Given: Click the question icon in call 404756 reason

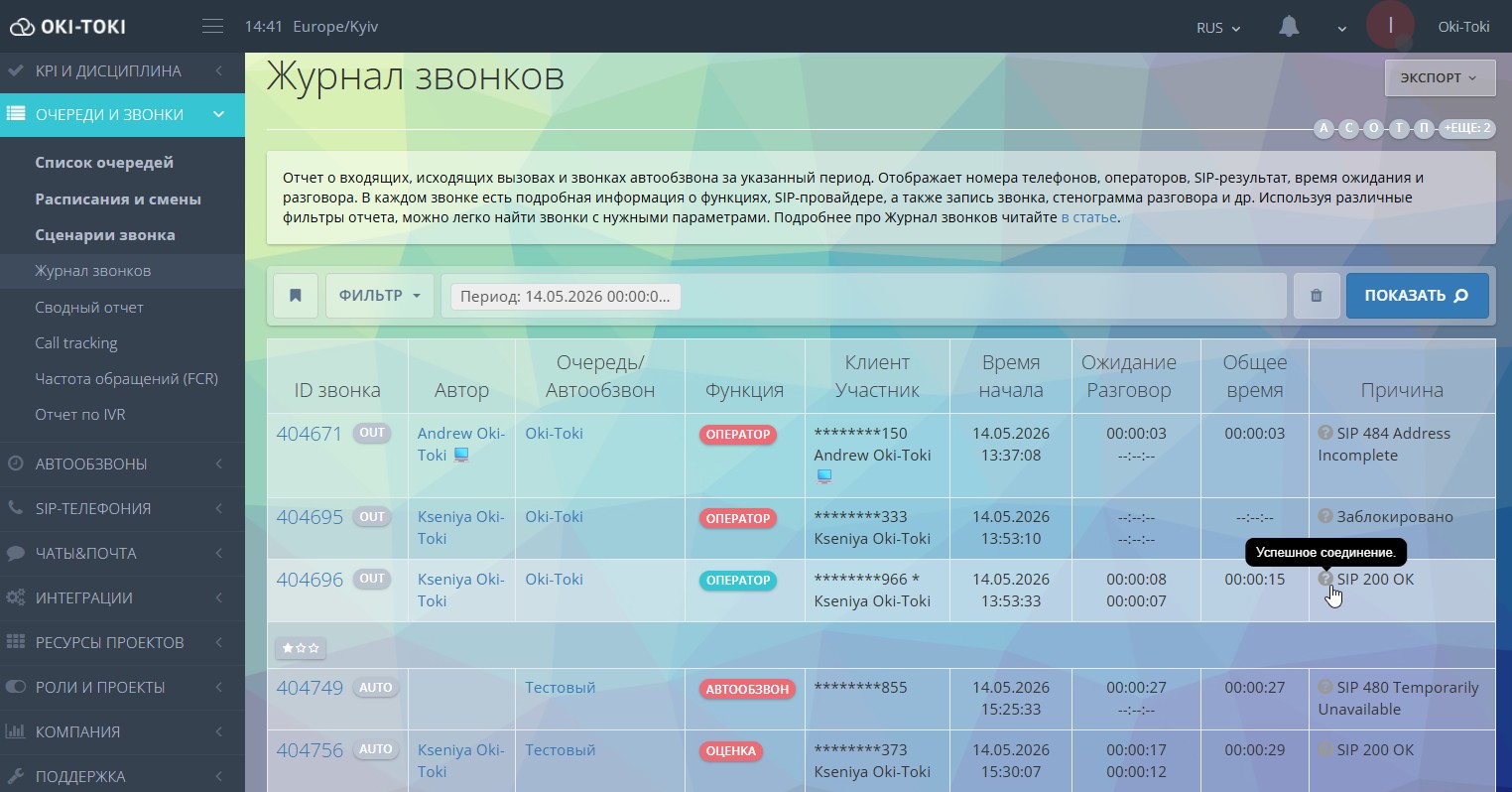Looking at the screenshot, I should click(1324, 749).
